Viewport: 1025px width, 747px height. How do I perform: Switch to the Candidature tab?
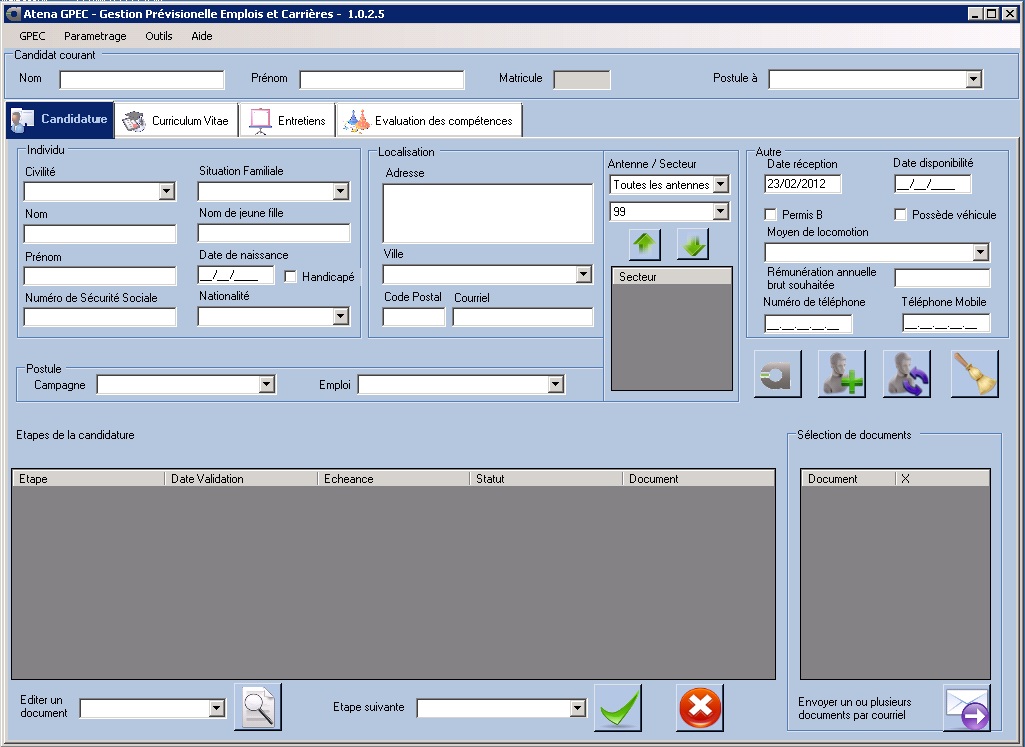[x=60, y=120]
